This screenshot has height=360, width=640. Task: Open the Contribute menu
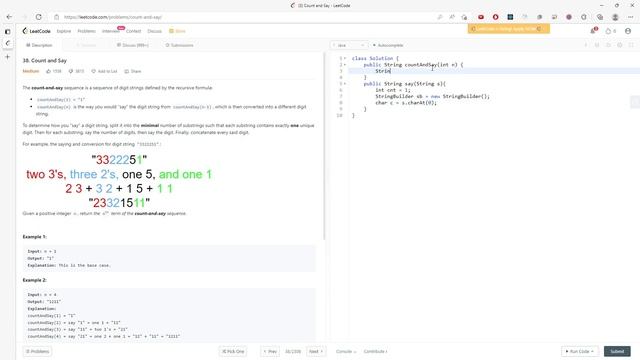click(x=376, y=351)
